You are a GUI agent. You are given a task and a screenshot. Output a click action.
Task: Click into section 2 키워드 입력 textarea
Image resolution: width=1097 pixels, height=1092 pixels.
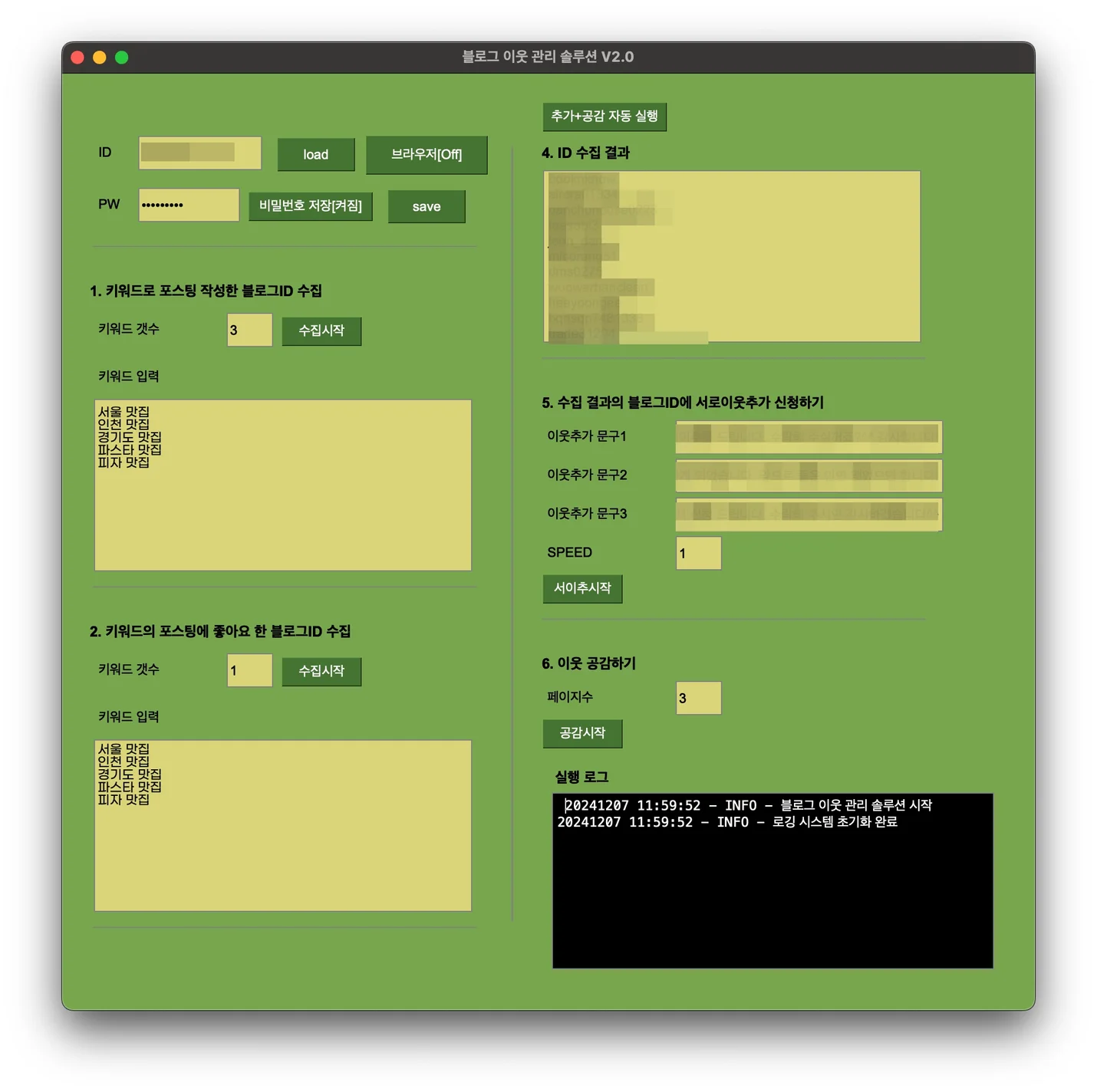click(x=283, y=826)
